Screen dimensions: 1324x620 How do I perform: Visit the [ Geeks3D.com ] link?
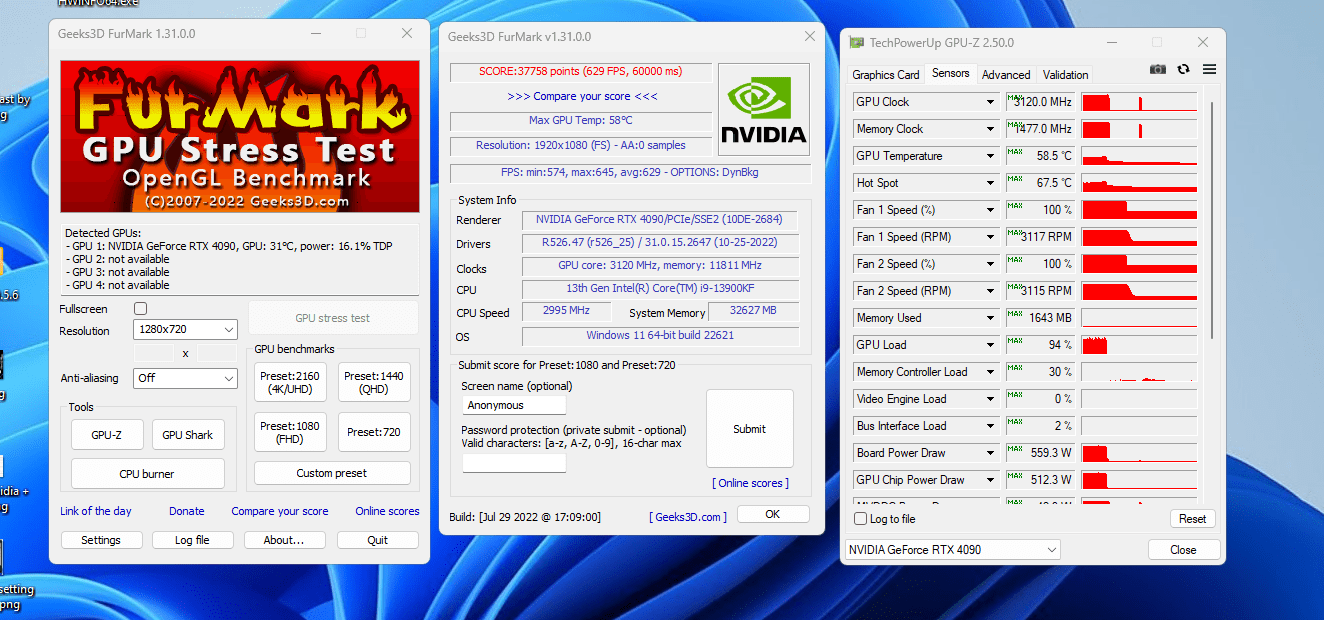pos(688,517)
